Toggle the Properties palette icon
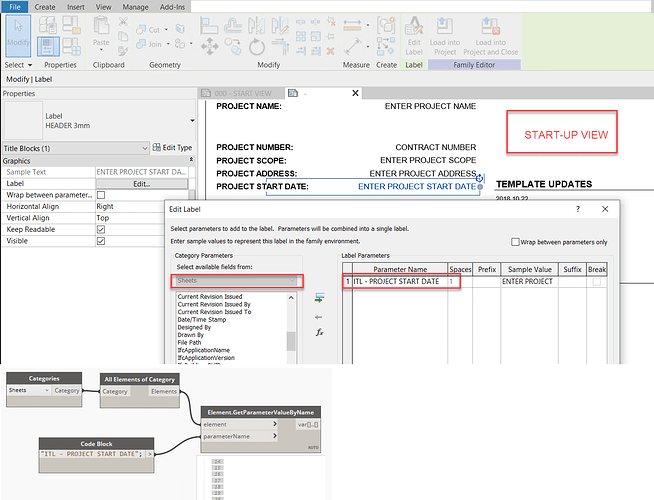Viewport: 654px width, 500px height. pos(48,46)
